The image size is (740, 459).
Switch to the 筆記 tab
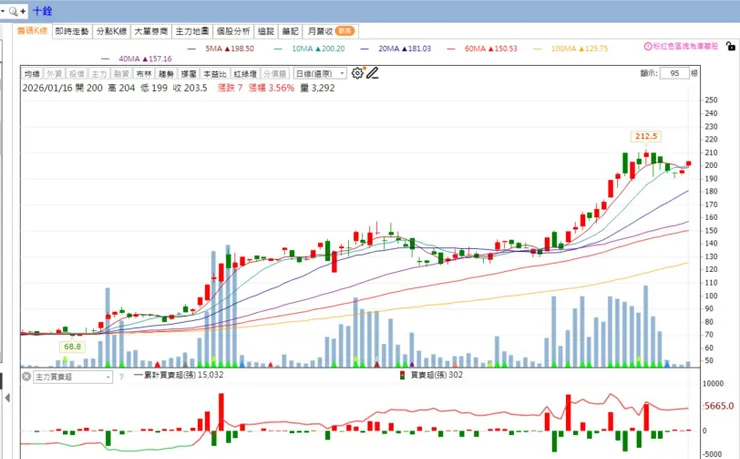[290, 31]
